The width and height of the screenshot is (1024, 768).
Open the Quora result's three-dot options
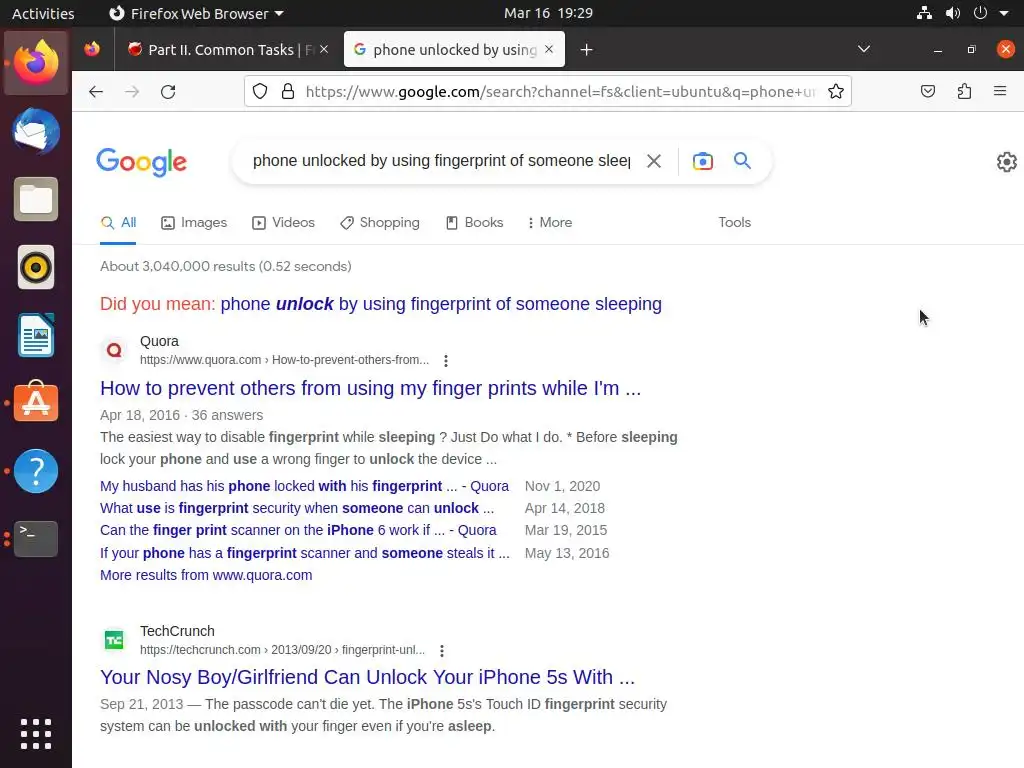445,360
